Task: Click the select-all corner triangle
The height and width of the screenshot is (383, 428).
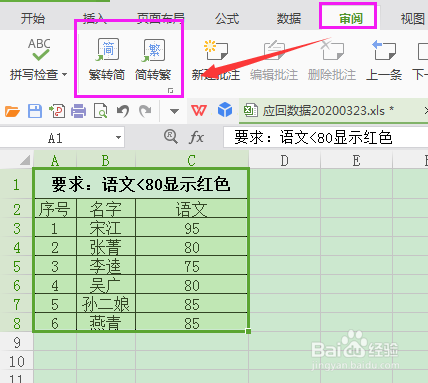Action: coord(25,160)
